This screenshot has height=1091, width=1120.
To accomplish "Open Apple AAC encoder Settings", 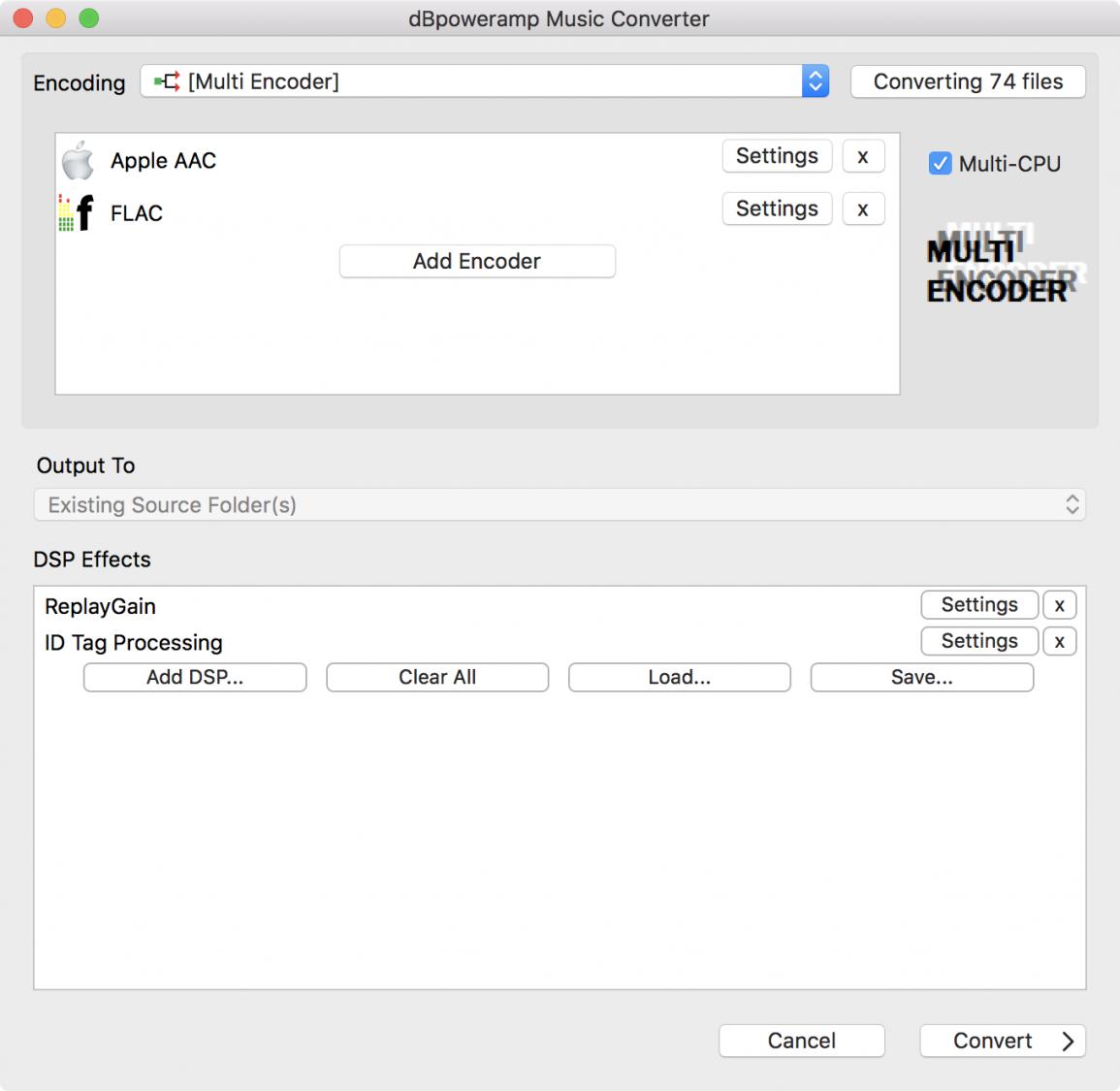I will [x=777, y=156].
